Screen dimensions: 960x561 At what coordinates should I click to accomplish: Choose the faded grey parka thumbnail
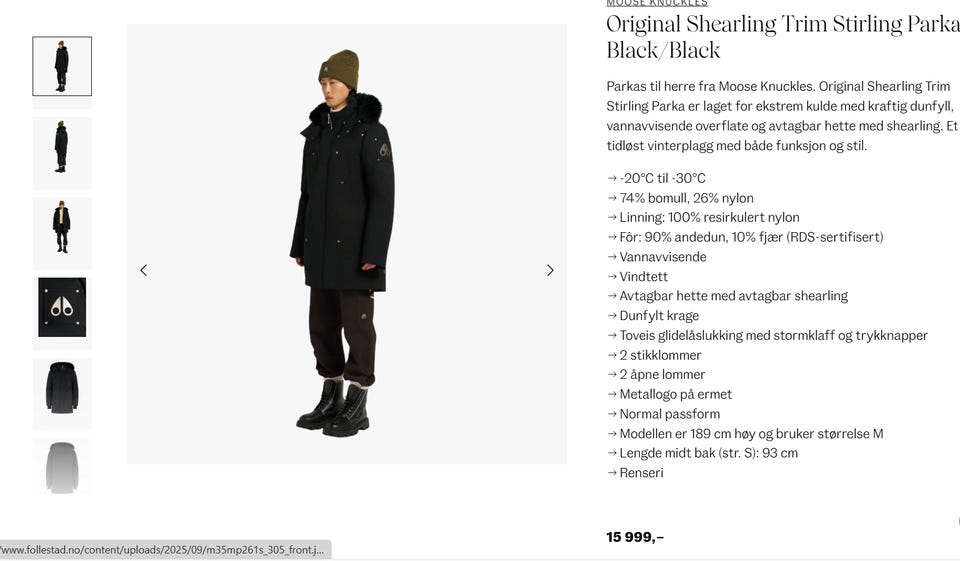62,469
